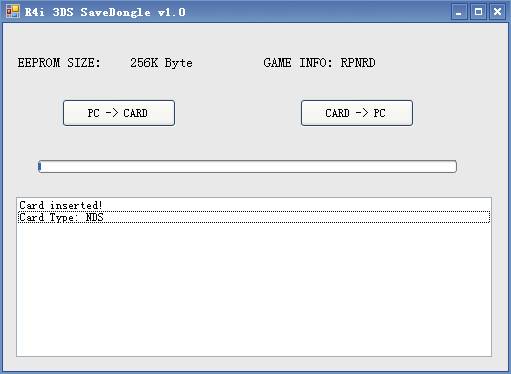The height and width of the screenshot is (374, 511).
Task: Click gray panel area between the transfer buttons
Action: 238,113
